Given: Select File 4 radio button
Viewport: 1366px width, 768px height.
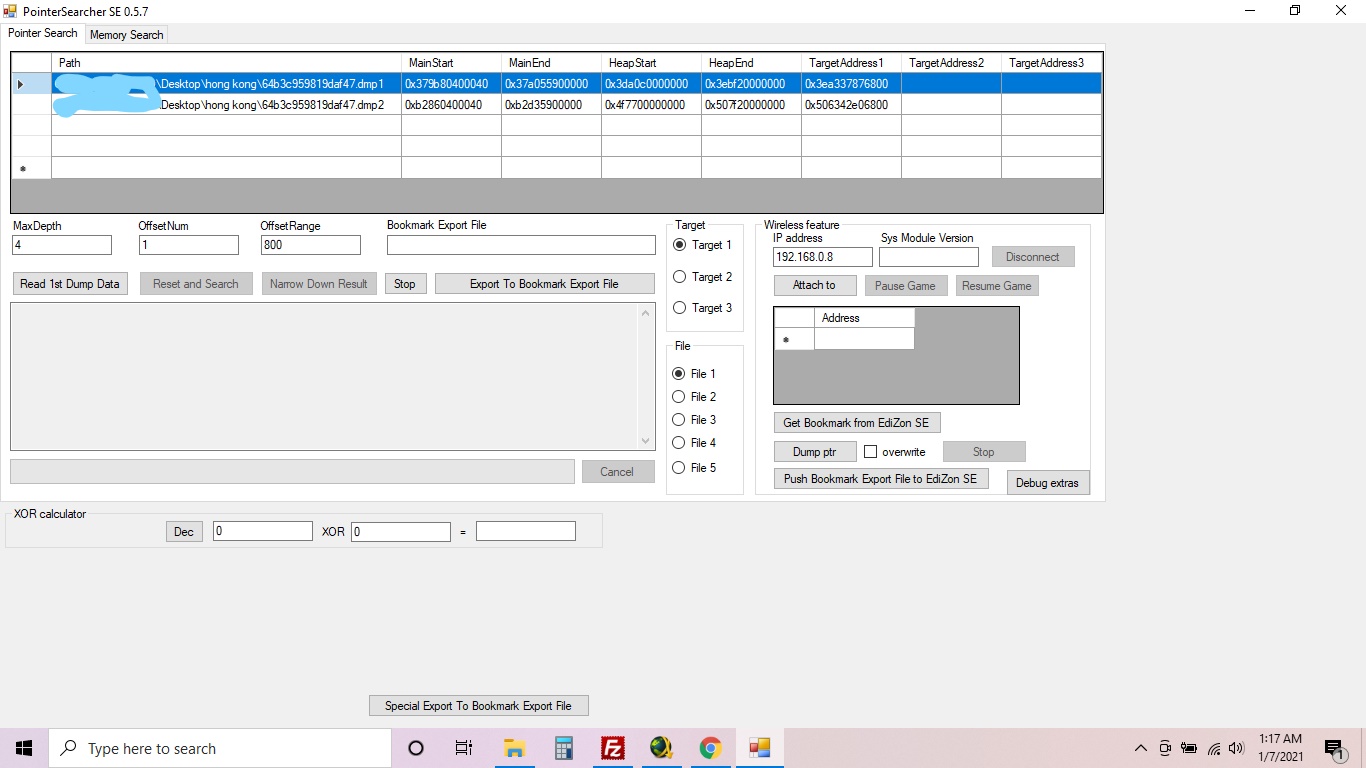Looking at the screenshot, I should pos(679,443).
